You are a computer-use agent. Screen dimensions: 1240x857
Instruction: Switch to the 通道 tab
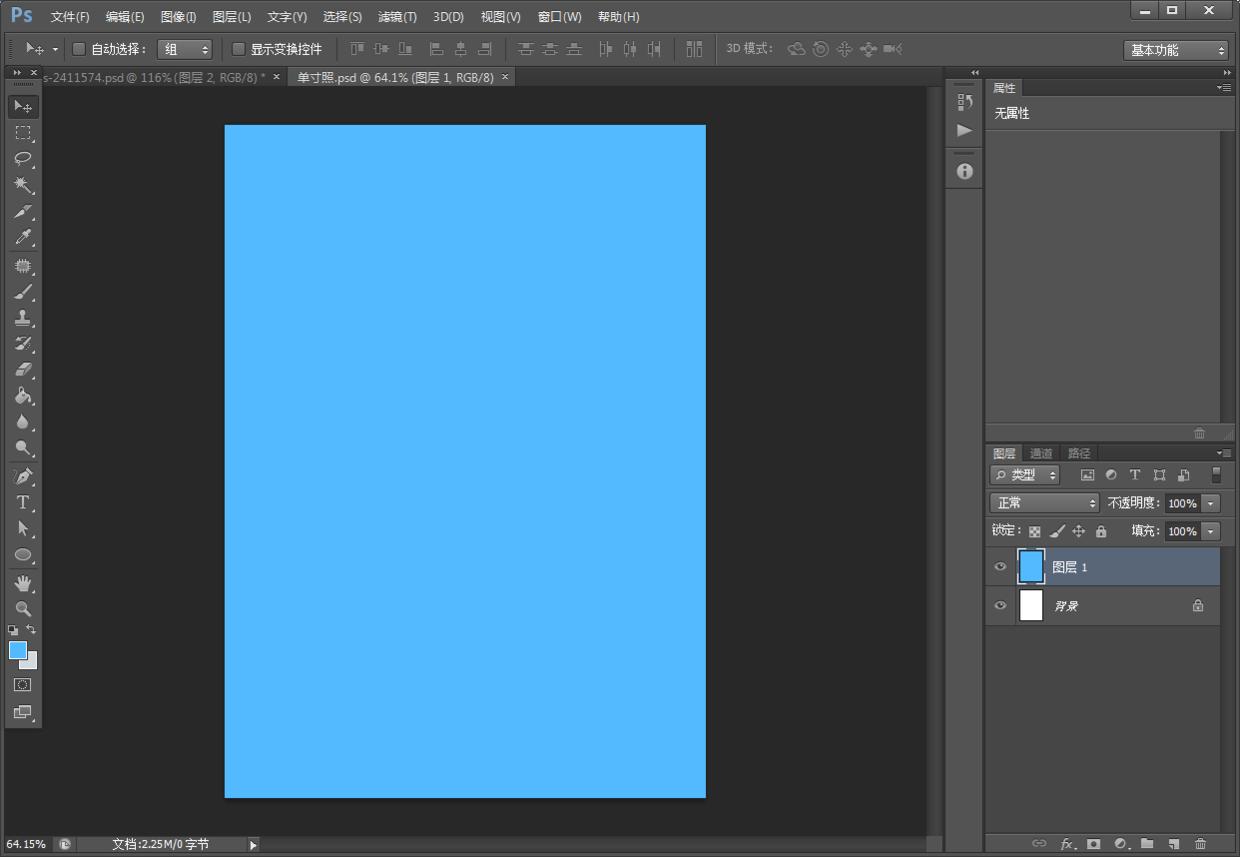click(x=1041, y=453)
